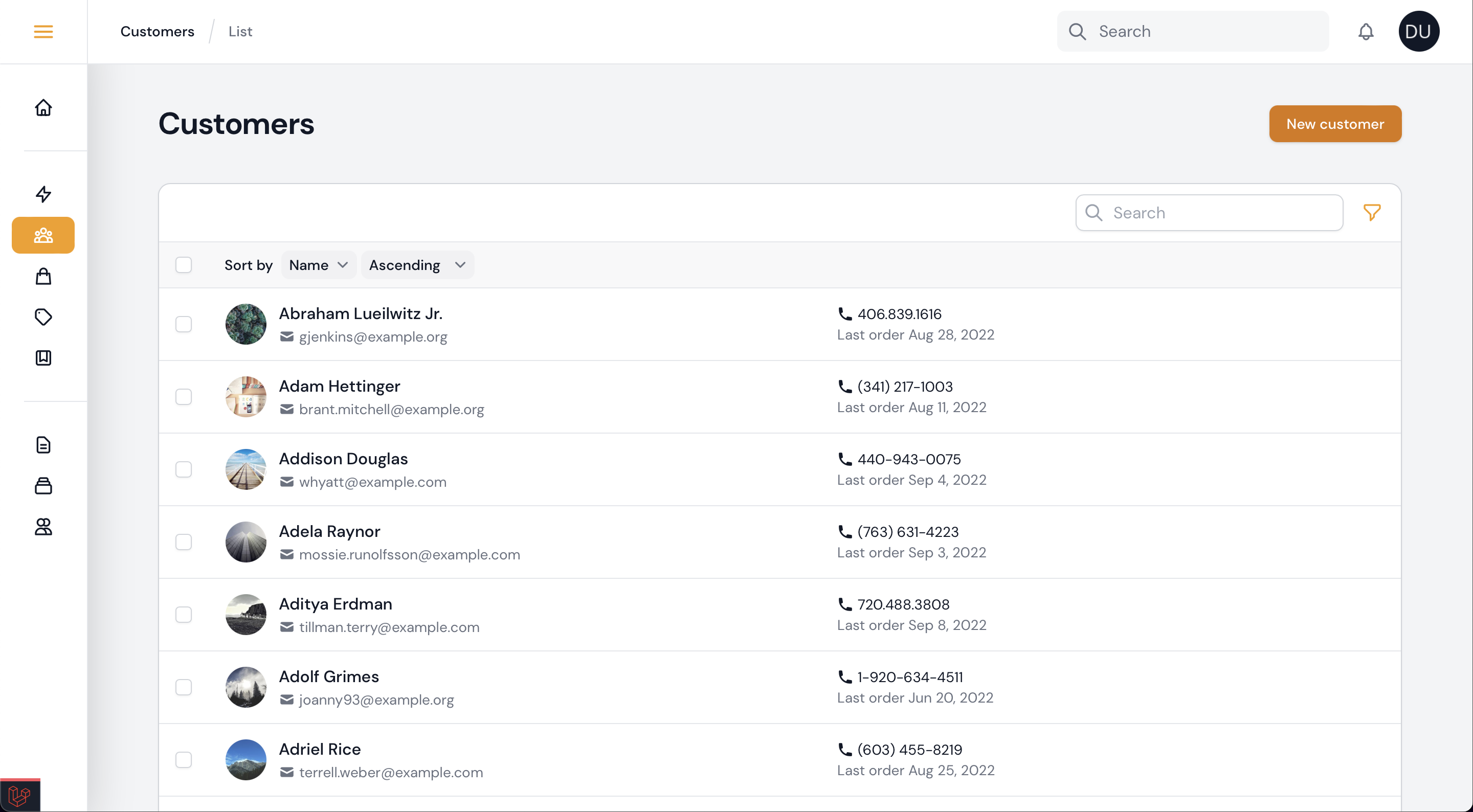This screenshot has height=812, width=1473.
Task: Click the lightning bolt sidebar icon
Action: tap(43, 194)
